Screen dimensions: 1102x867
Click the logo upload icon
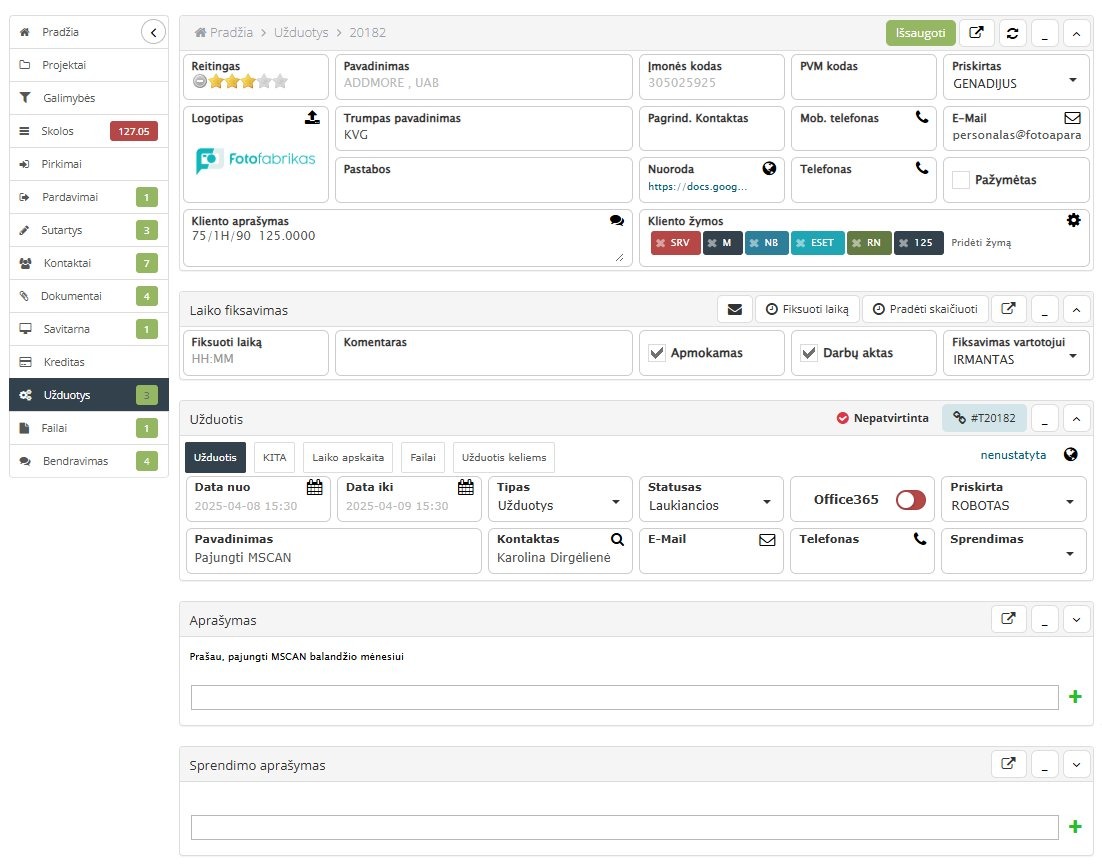(312, 118)
